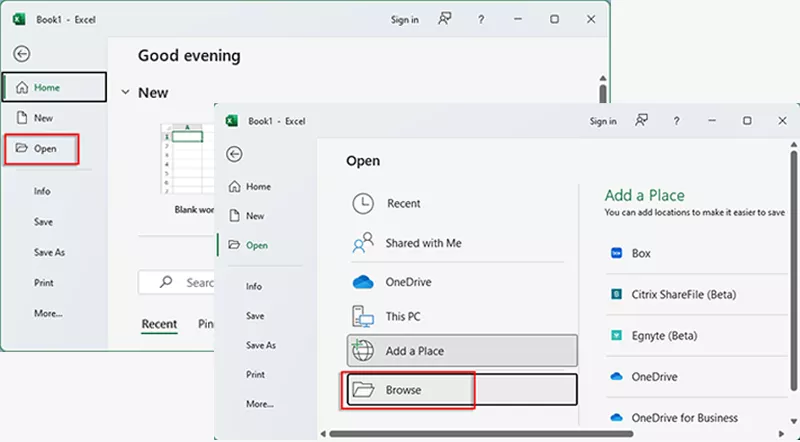Click the Search input field
Viewport: 800px width, 442px height.
coord(196,283)
